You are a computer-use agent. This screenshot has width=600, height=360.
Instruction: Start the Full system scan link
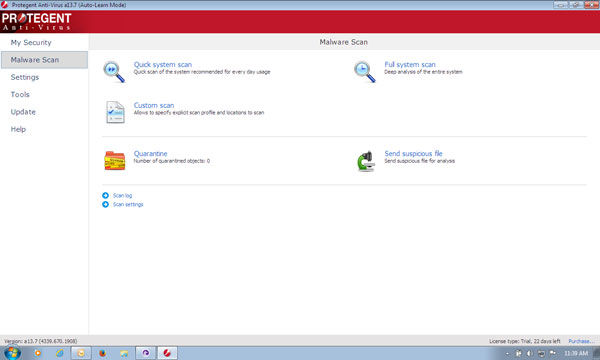[410, 65]
